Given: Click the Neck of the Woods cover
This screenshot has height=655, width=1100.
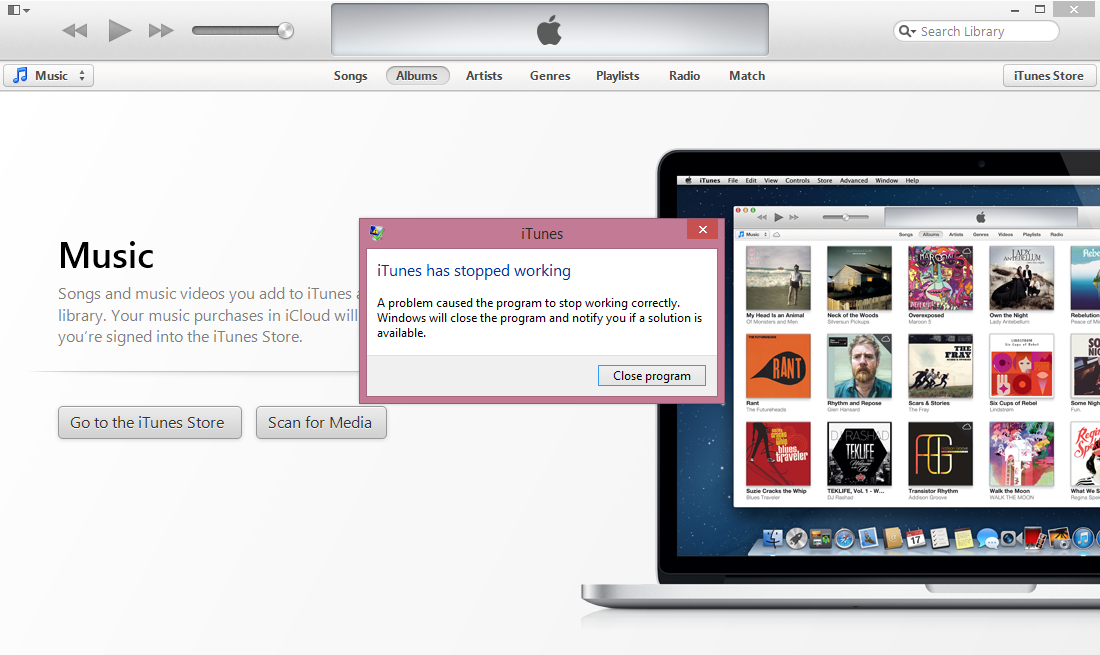Looking at the screenshot, I should [x=859, y=278].
